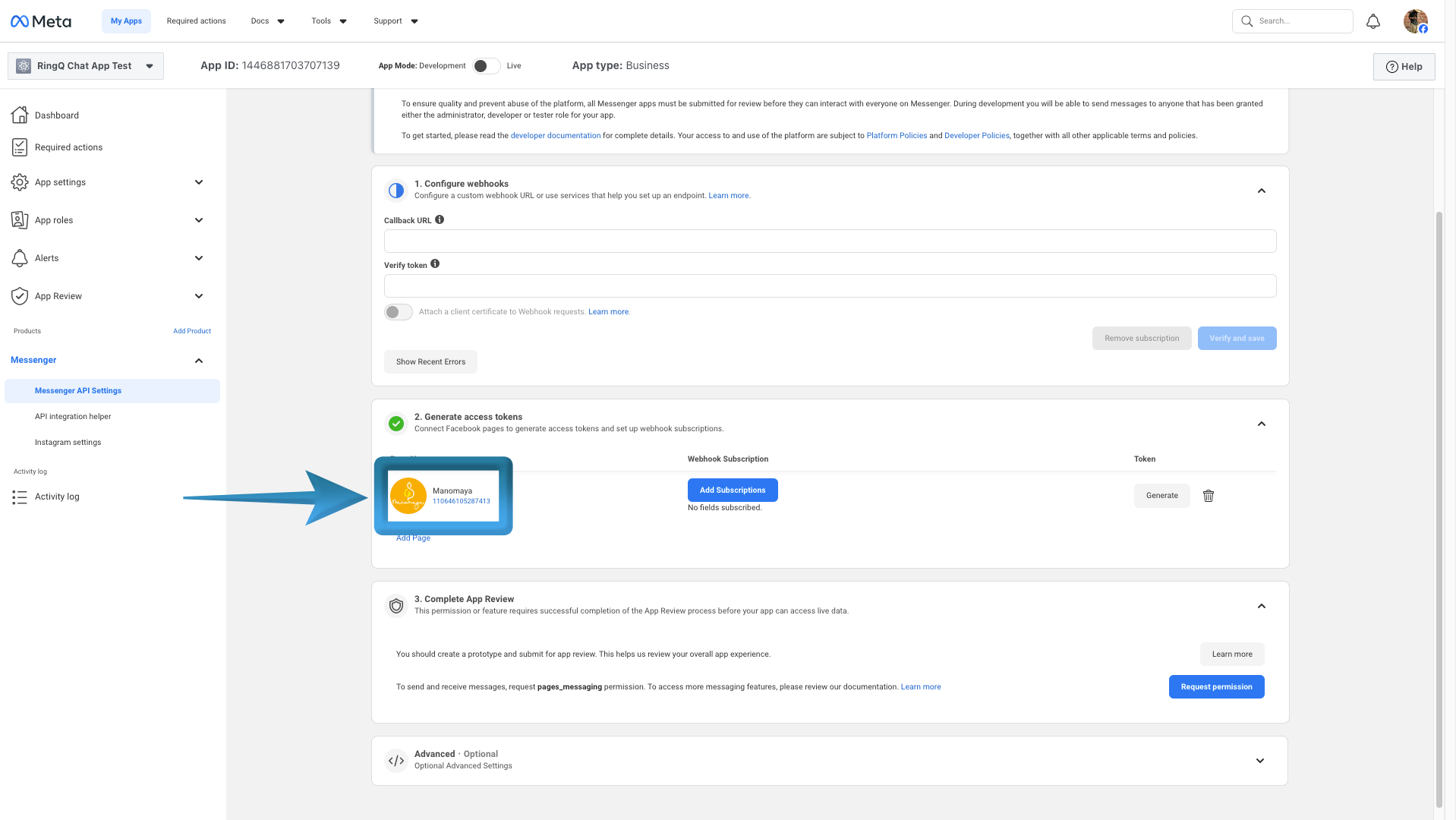Click the Verify token info icon
Viewport: 1456px width, 820px height.
(x=435, y=264)
